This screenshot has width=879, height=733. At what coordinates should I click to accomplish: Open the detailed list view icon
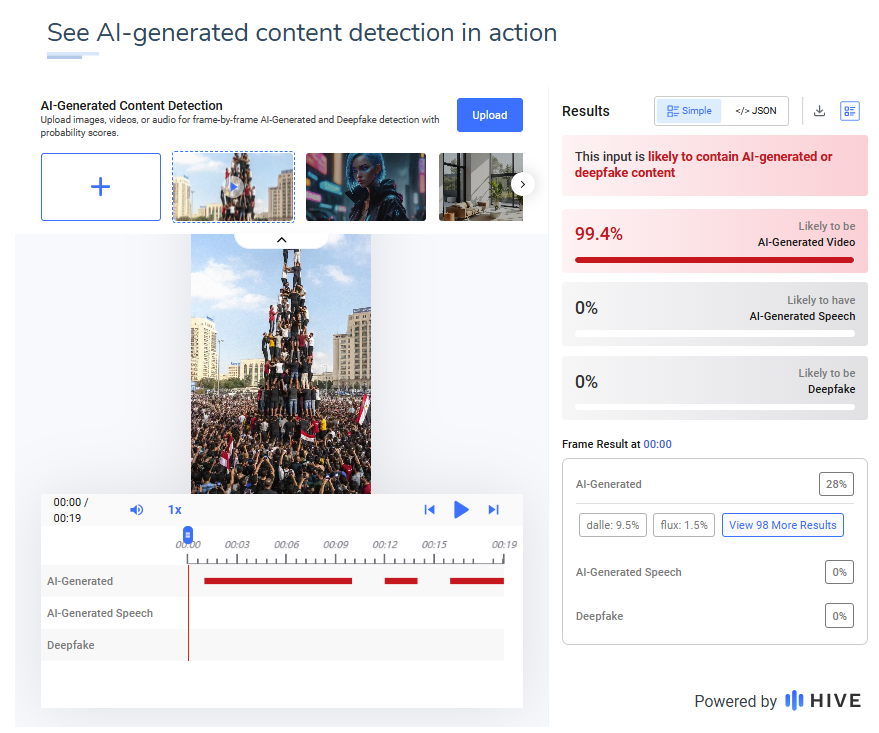point(849,111)
